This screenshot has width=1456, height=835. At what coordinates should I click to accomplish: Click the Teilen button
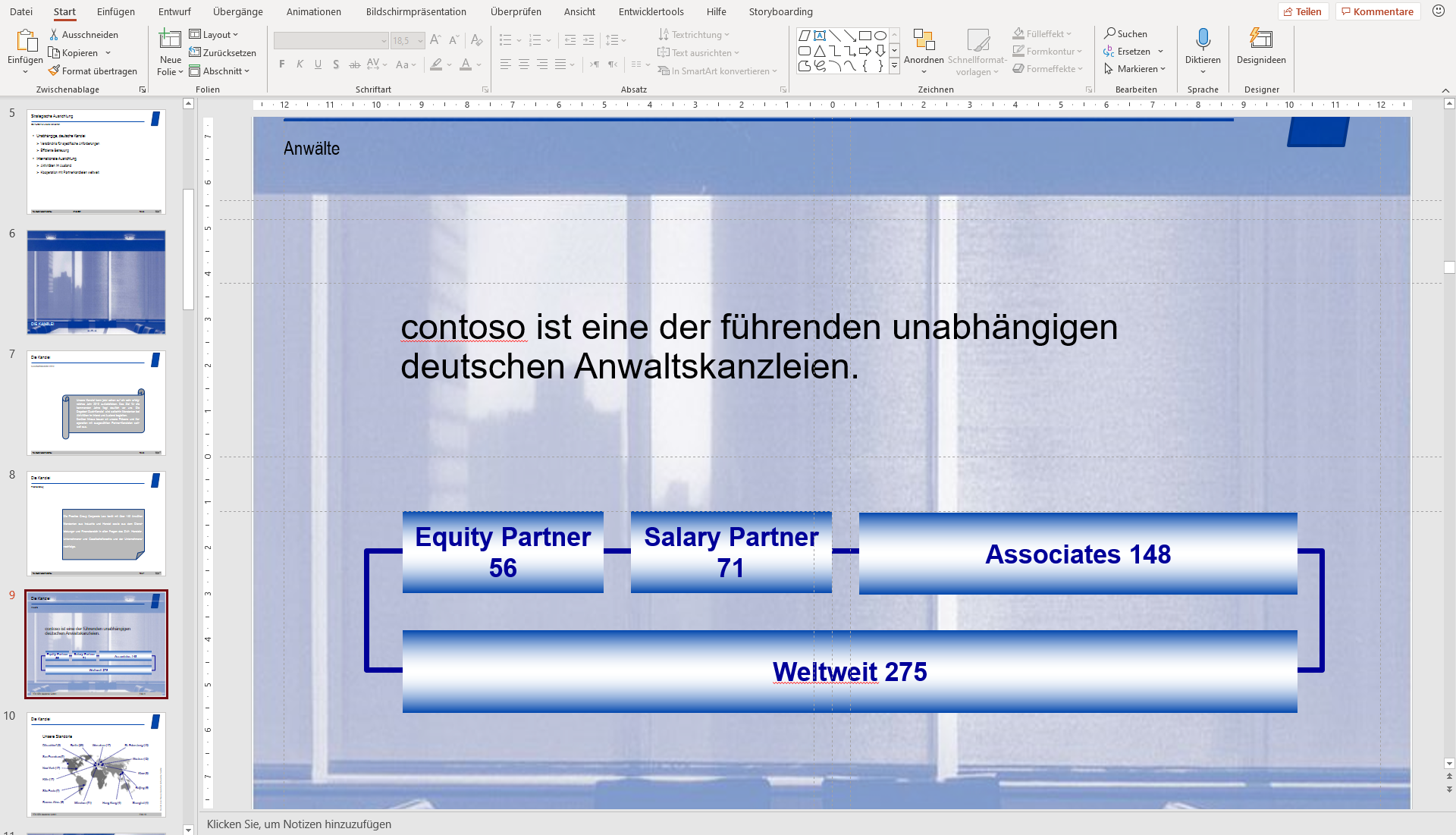click(1304, 11)
